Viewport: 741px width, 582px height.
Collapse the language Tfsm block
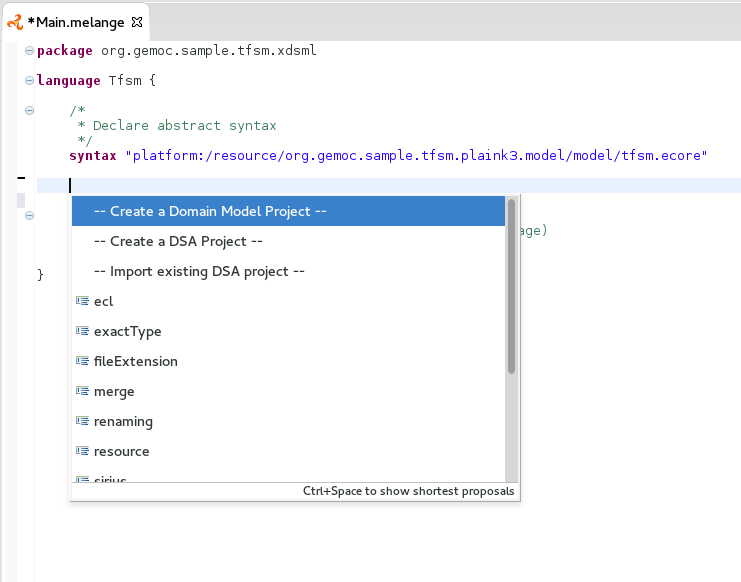pyautogui.click(x=29, y=81)
